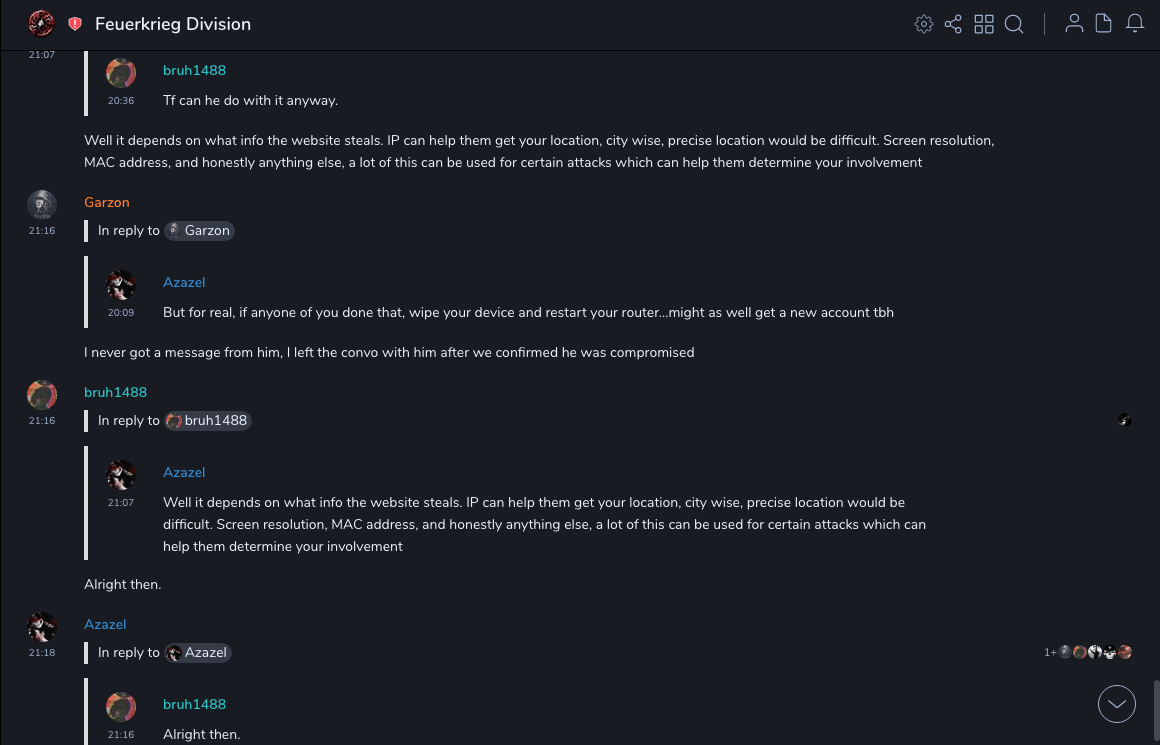This screenshot has width=1160, height=745.
Task: Open the Feuerkrieg Division room title
Action: 173,24
